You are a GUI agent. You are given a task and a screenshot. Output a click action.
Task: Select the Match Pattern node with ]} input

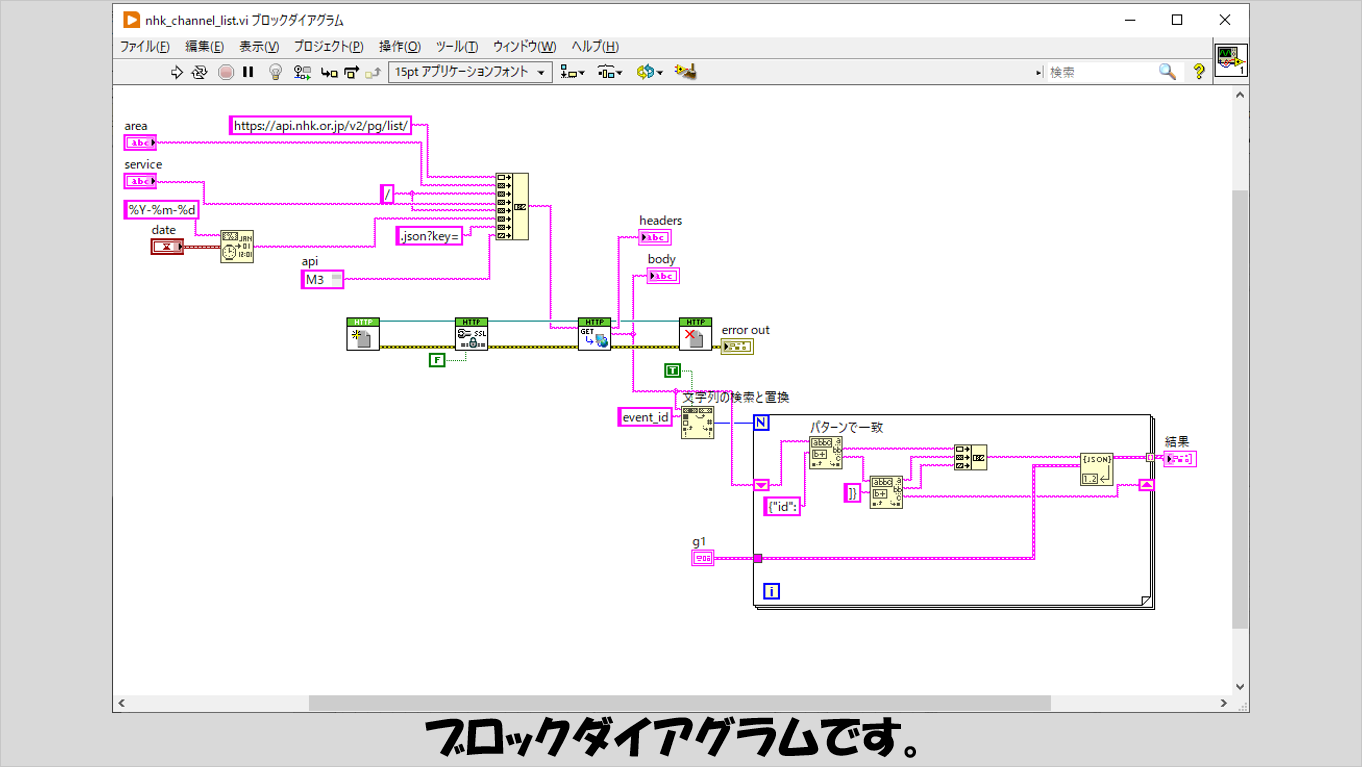887,492
